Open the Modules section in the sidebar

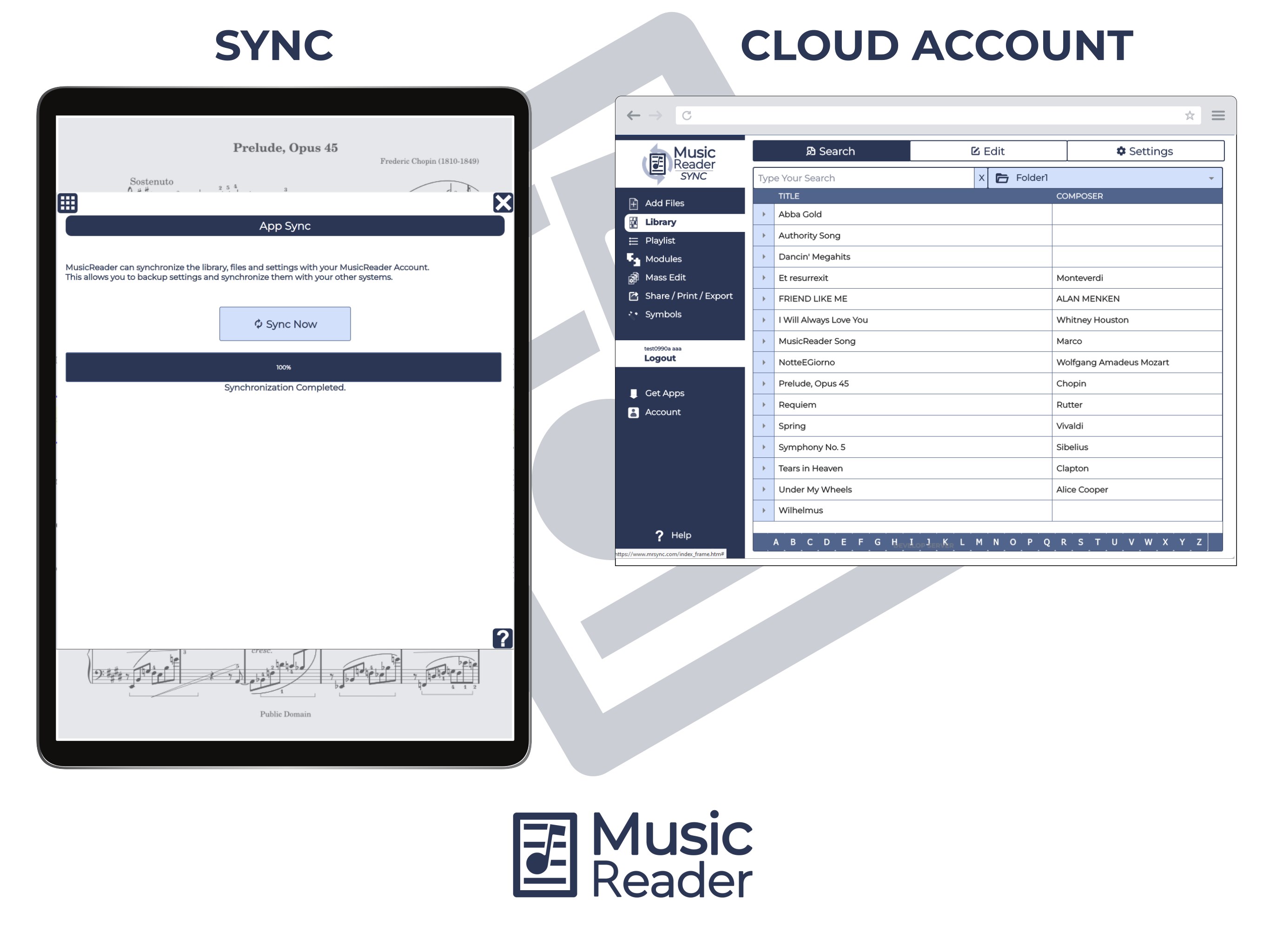click(x=662, y=259)
